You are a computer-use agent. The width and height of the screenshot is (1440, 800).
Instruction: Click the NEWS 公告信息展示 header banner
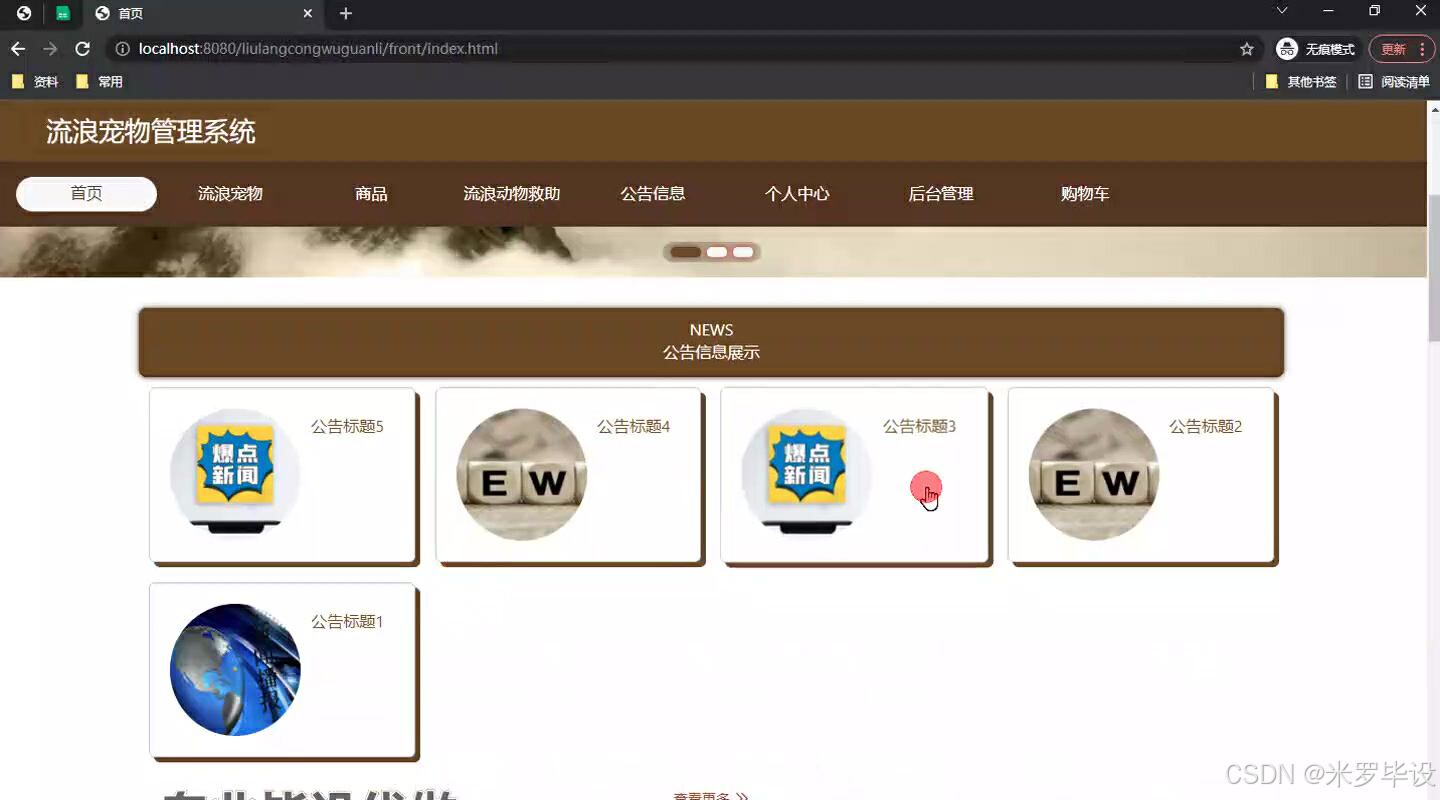(711, 342)
